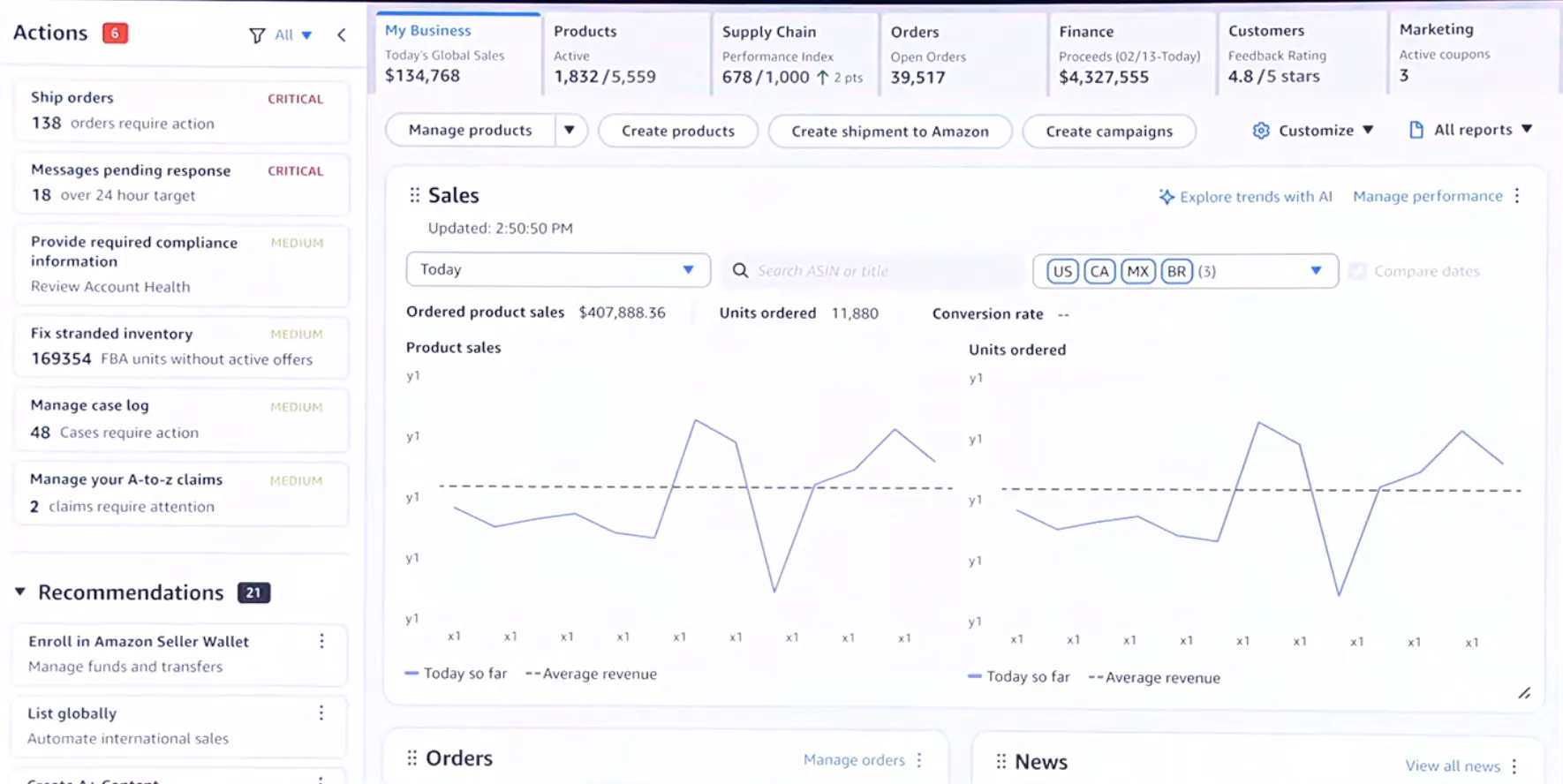The image size is (1563, 784).
Task: Click Today so far legend in Product sales
Action: (456, 674)
